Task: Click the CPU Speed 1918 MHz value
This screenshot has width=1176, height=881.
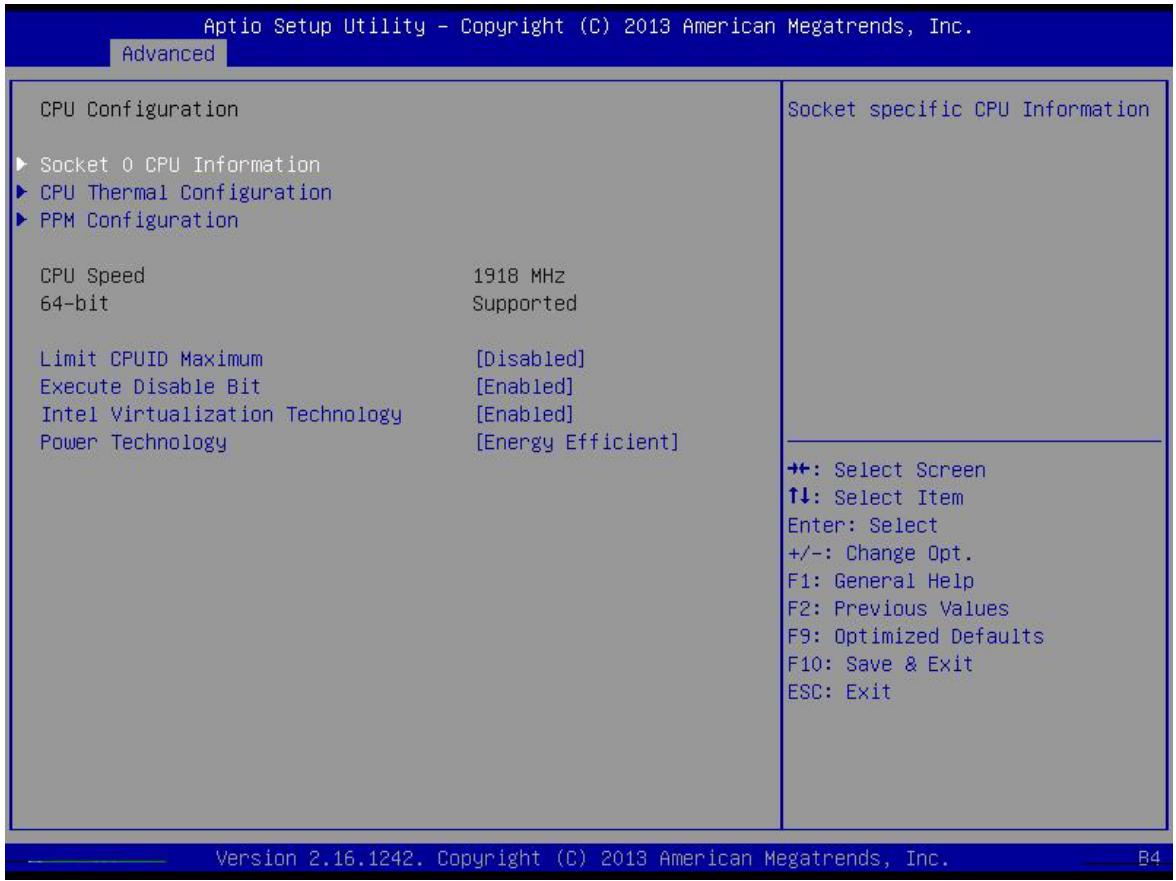Action: click(x=519, y=275)
